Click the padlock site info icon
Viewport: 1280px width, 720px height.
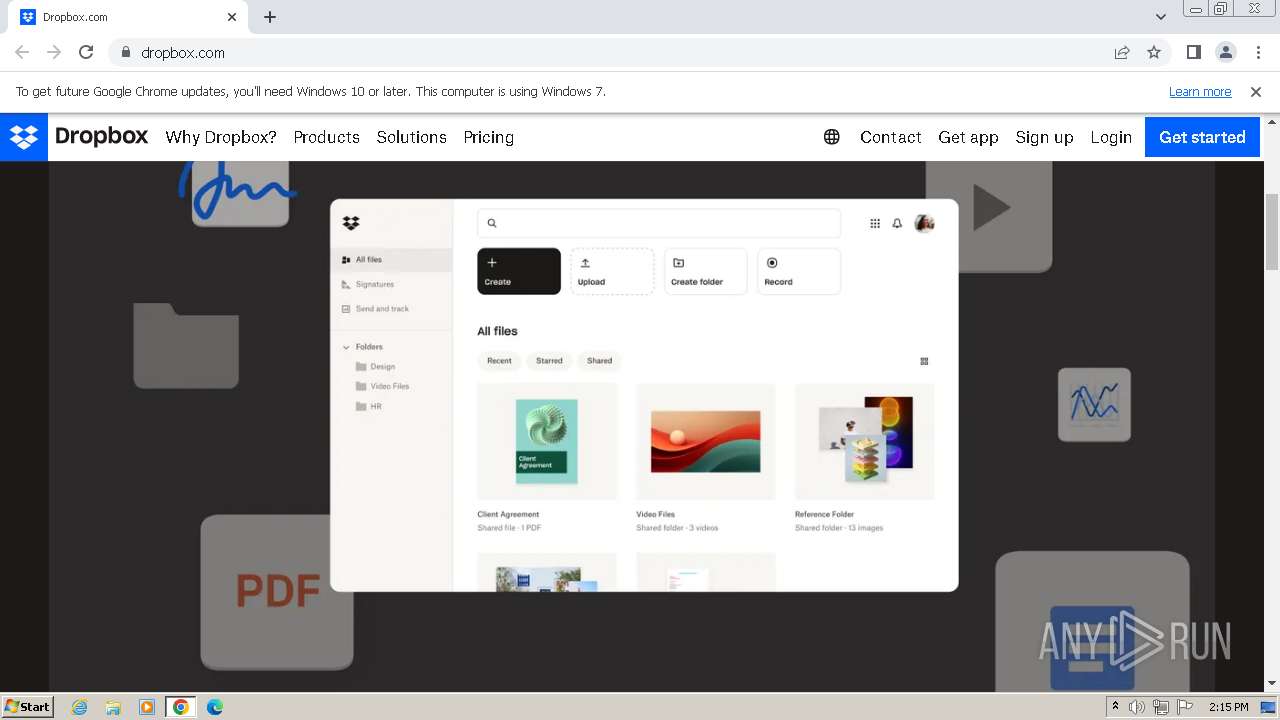point(125,52)
